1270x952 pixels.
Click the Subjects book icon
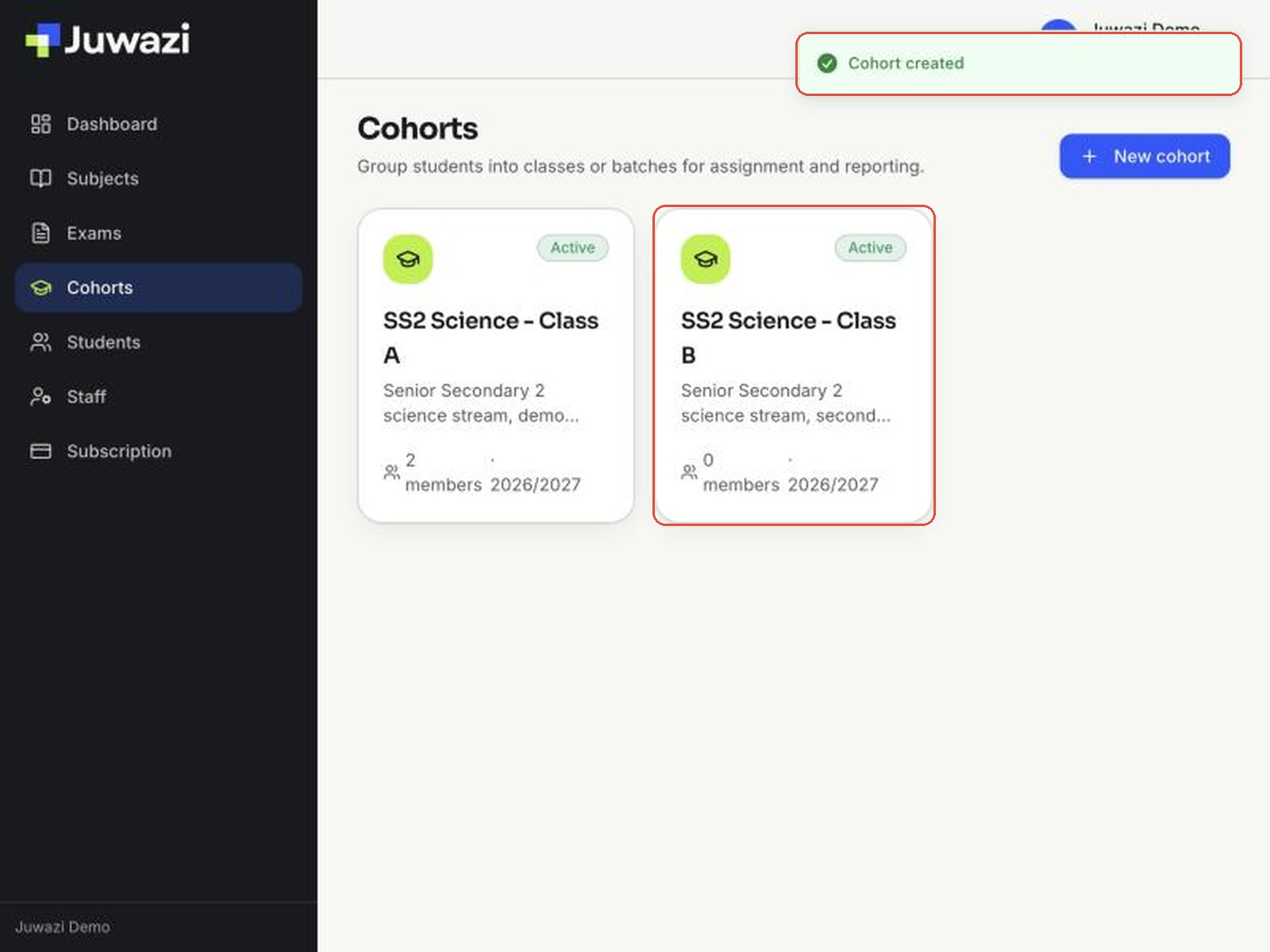[x=40, y=178]
